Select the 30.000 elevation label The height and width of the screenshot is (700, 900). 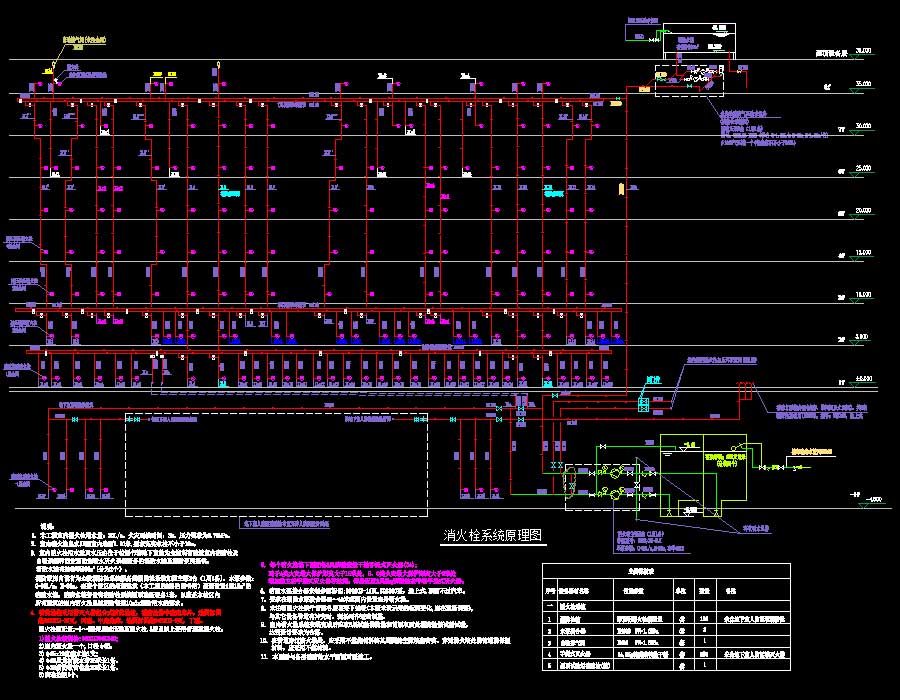coord(863,126)
